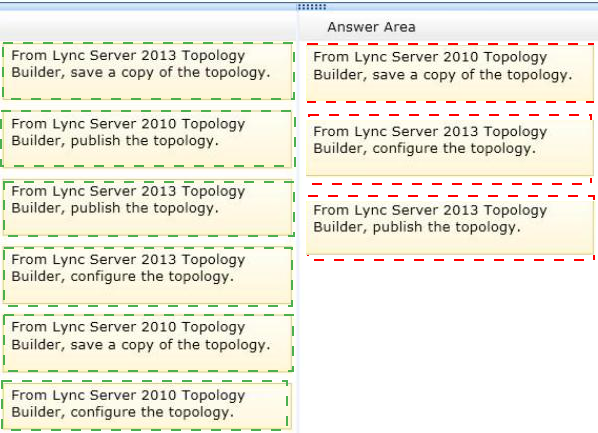Click answer box '2013 configure the topology'
The height and width of the screenshot is (433, 598).
click(450, 149)
